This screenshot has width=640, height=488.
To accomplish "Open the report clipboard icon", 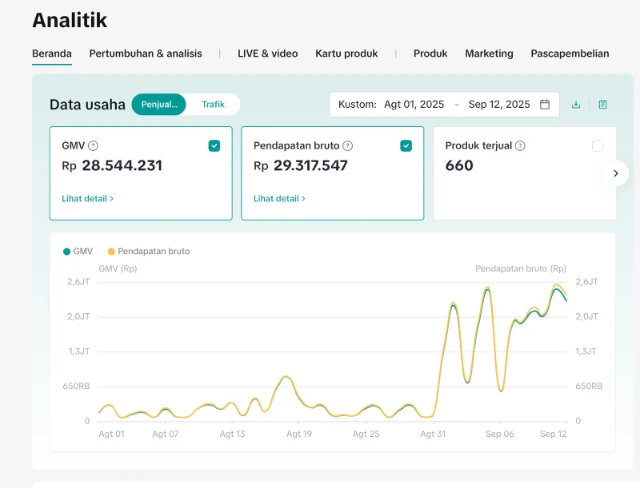I will tap(603, 104).
